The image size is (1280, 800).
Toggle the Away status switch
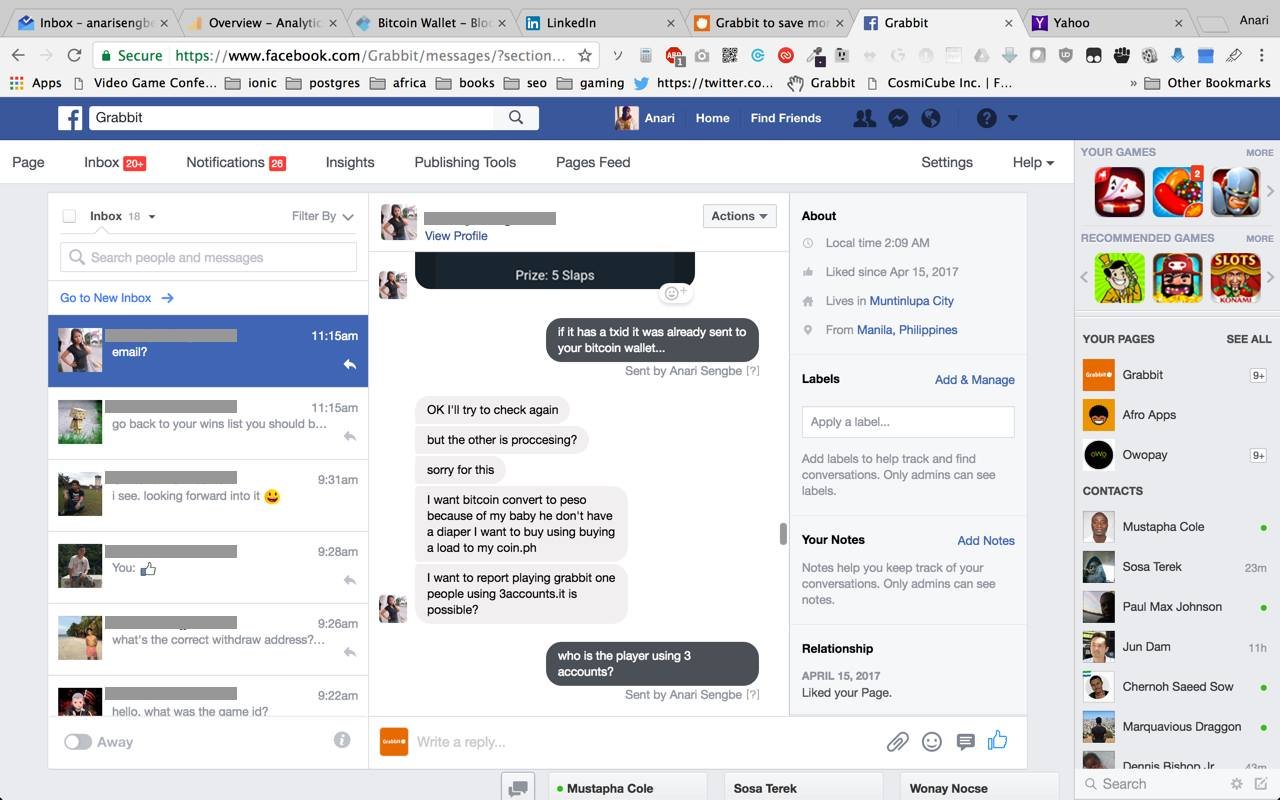78,742
